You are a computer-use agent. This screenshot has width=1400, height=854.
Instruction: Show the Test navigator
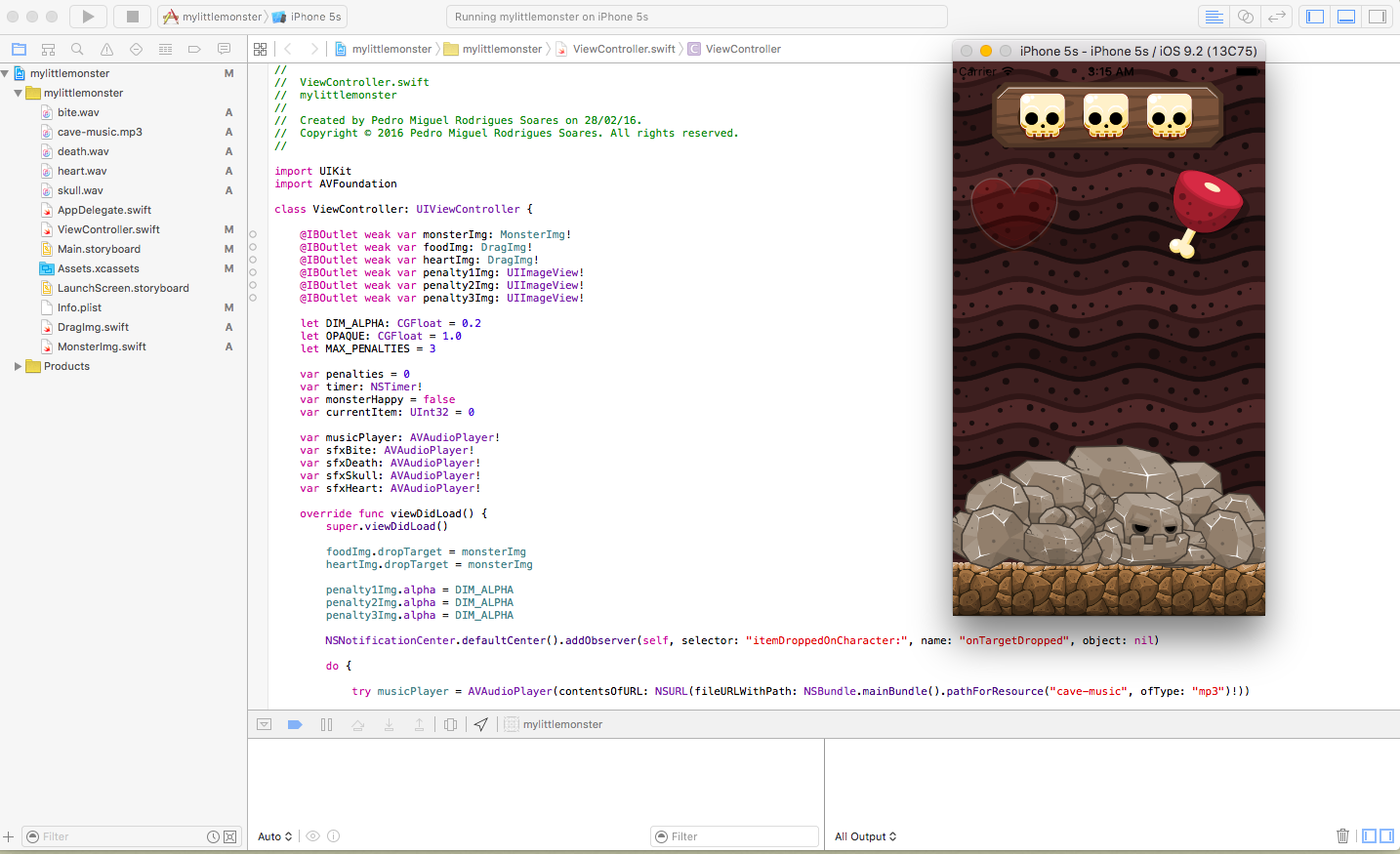tap(136, 49)
